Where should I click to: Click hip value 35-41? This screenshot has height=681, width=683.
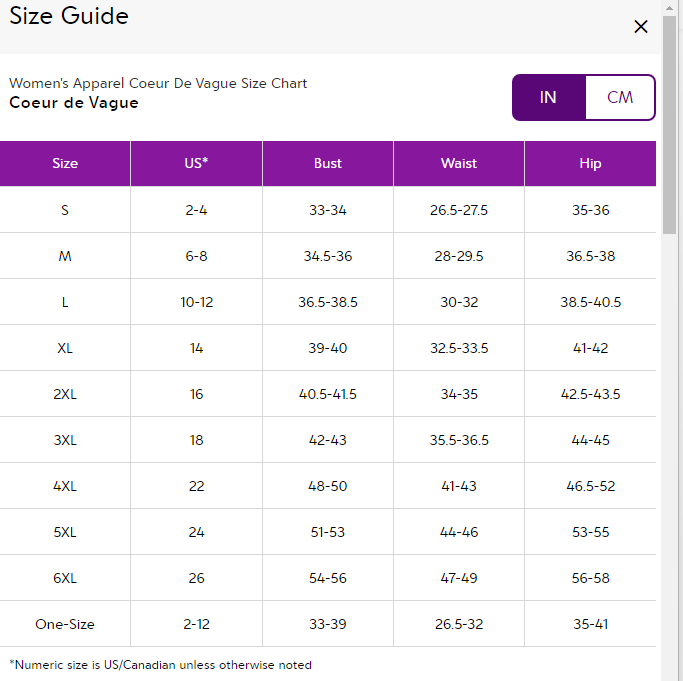(590, 624)
